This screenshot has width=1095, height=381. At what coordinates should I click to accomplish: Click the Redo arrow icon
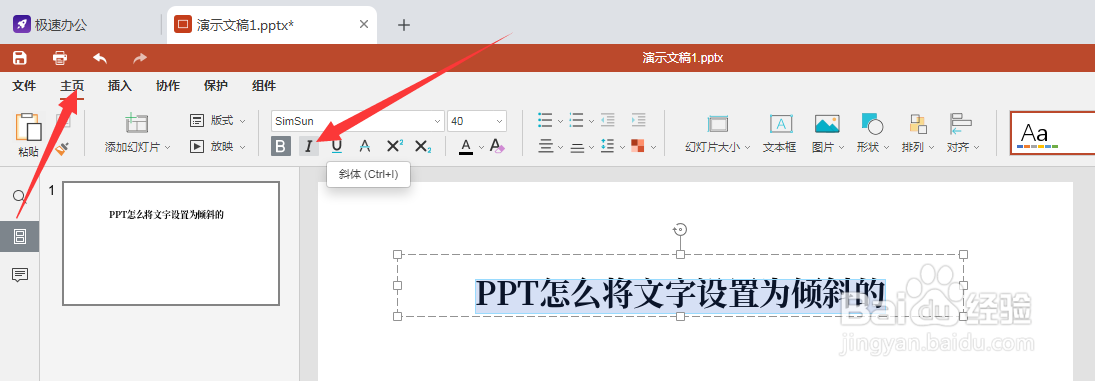click(x=140, y=58)
